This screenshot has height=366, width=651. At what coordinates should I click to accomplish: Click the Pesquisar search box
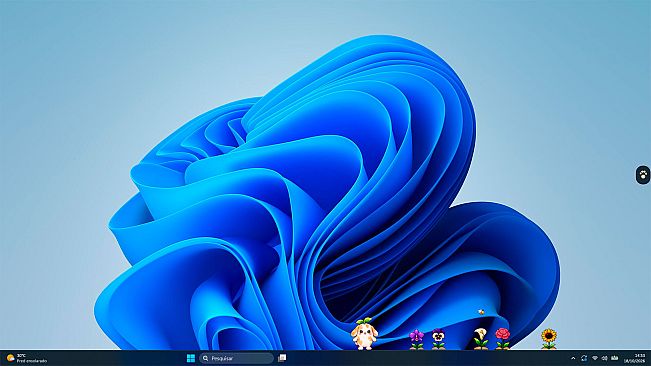[x=236, y=358]
